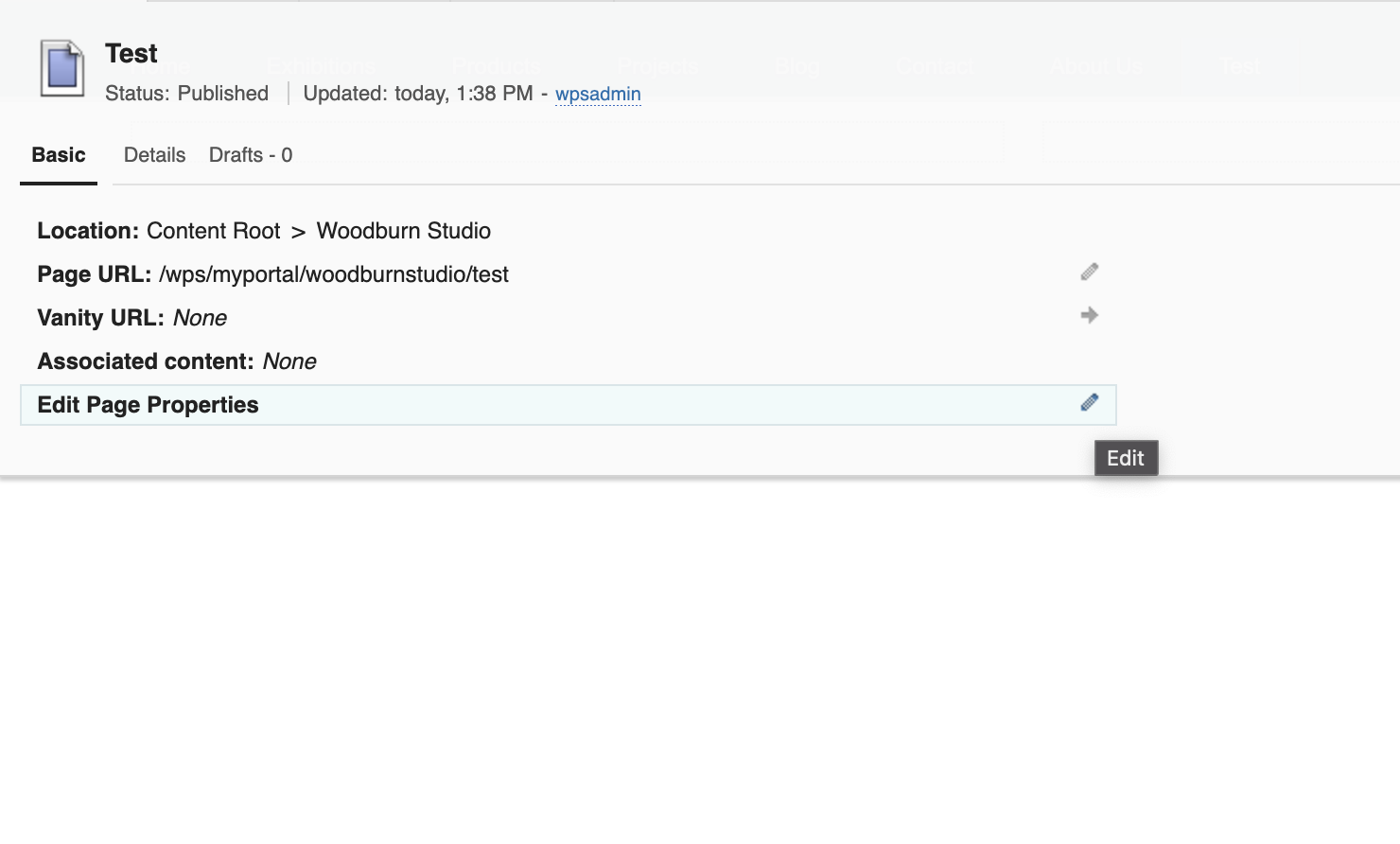Click the Status: Published text
Screen dimensions: 1400x844
point(186,94)
